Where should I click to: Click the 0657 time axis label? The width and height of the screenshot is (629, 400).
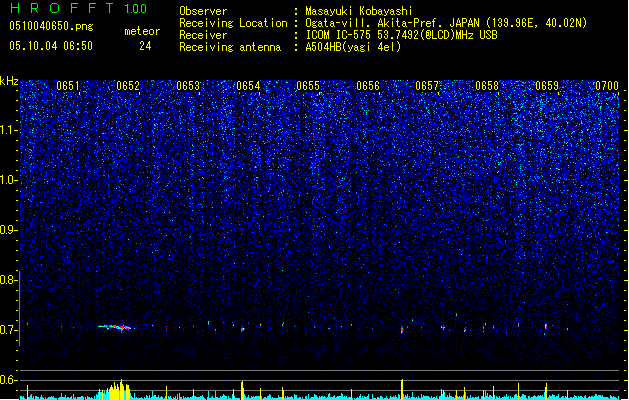click(427, 86)
